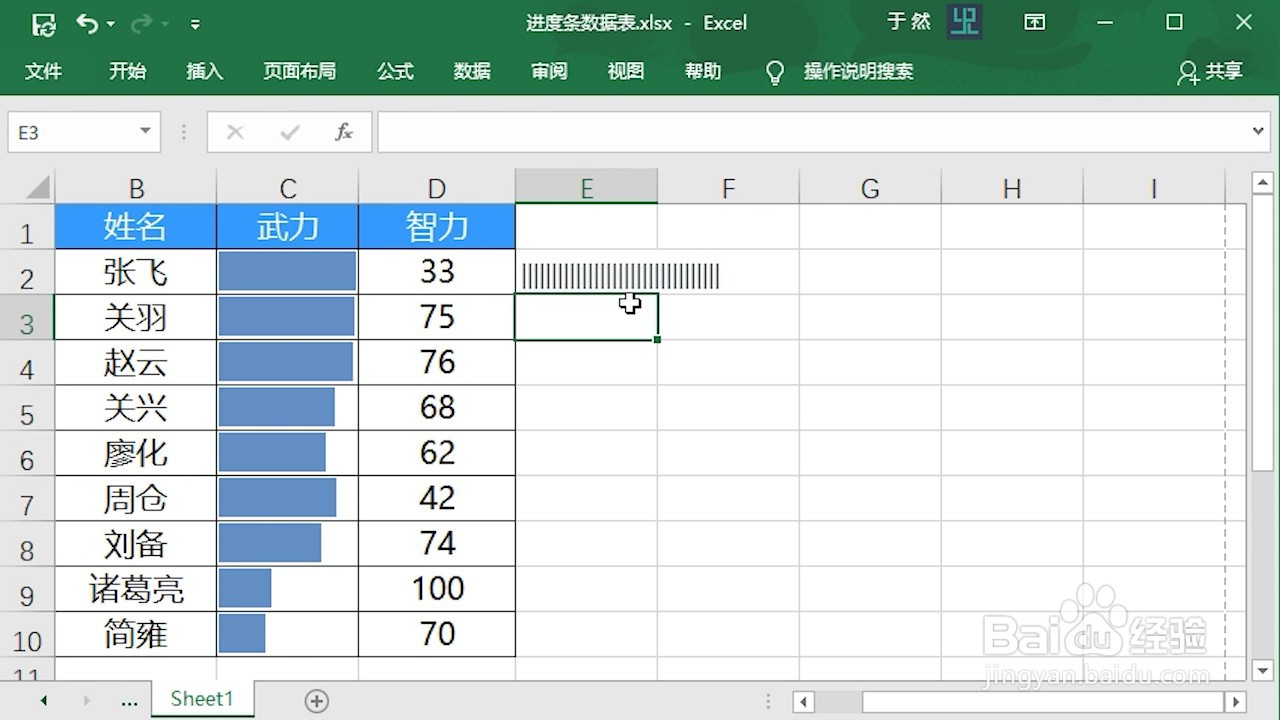Click the Cancel (X) icon beside formula bar
The image size is (1280, 720).
234,131
